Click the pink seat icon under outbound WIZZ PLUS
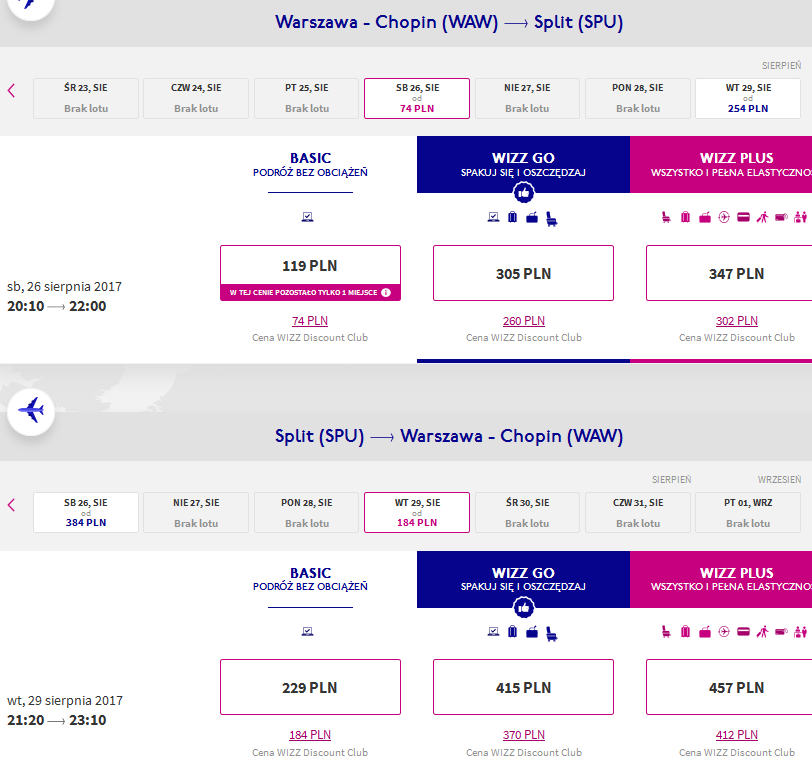The height and width of the screenshot is (766, 812). [666, 217]
